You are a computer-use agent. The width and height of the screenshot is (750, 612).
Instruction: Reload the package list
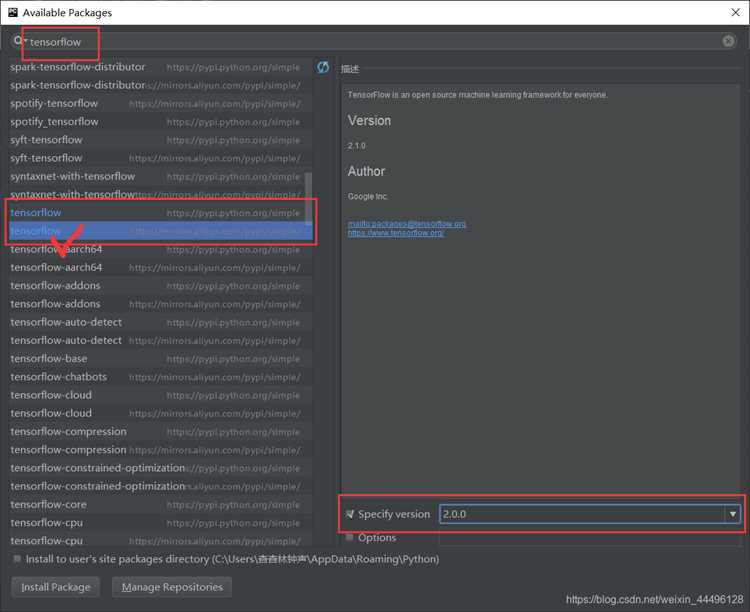[323, 67]
